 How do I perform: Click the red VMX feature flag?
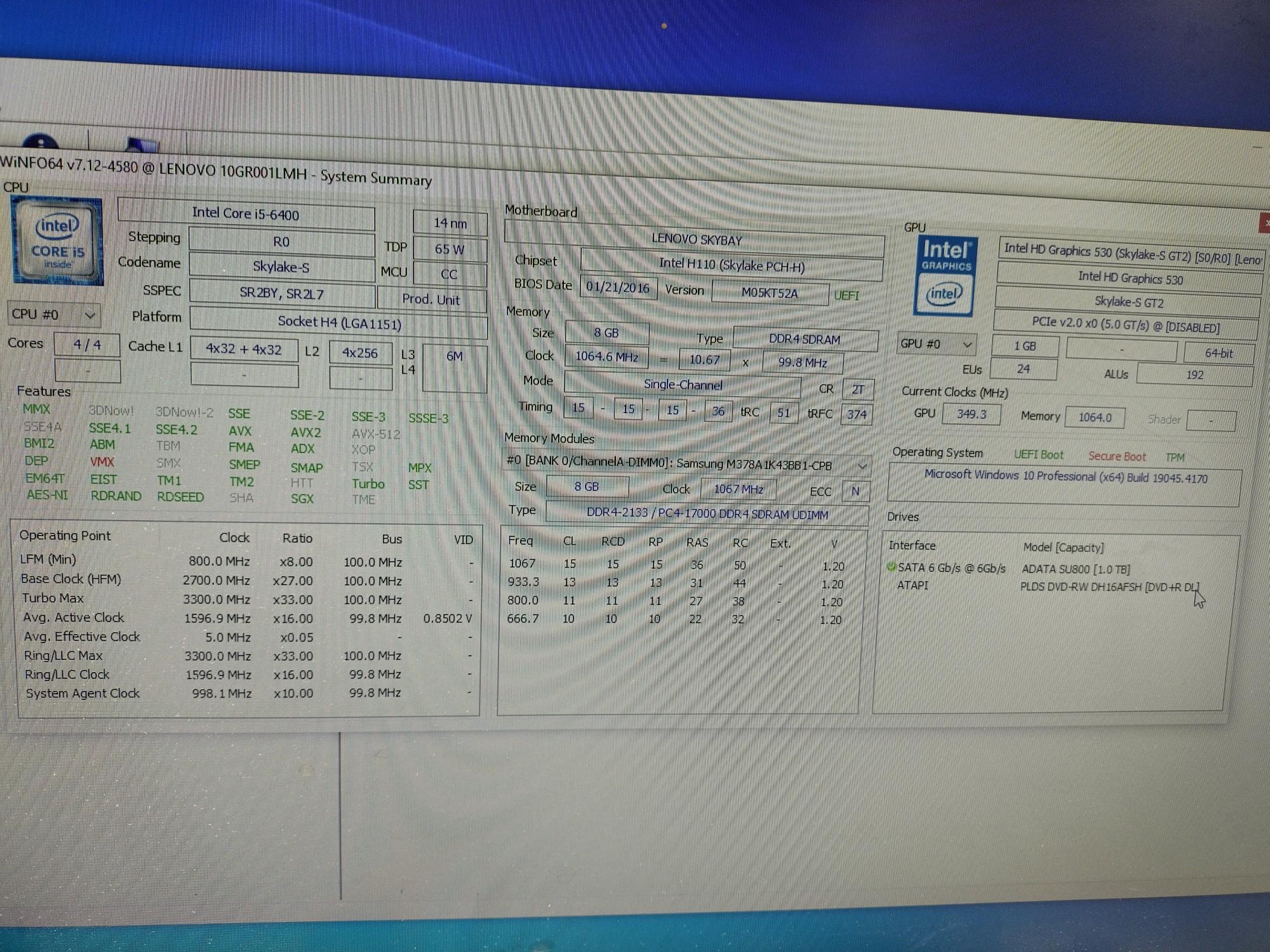click(102, 461)
